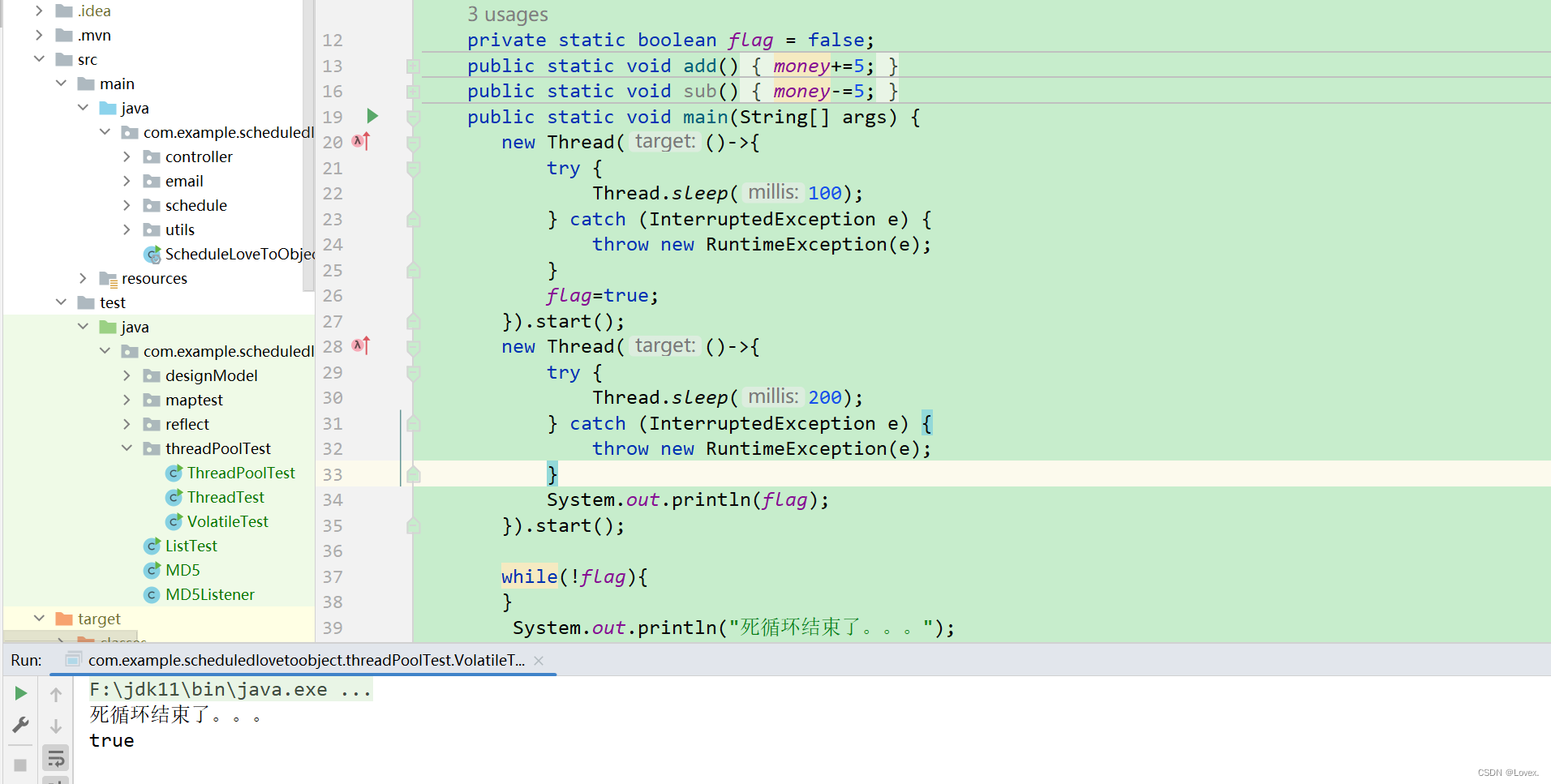Click the sleep value 200 on line 30

825,397
